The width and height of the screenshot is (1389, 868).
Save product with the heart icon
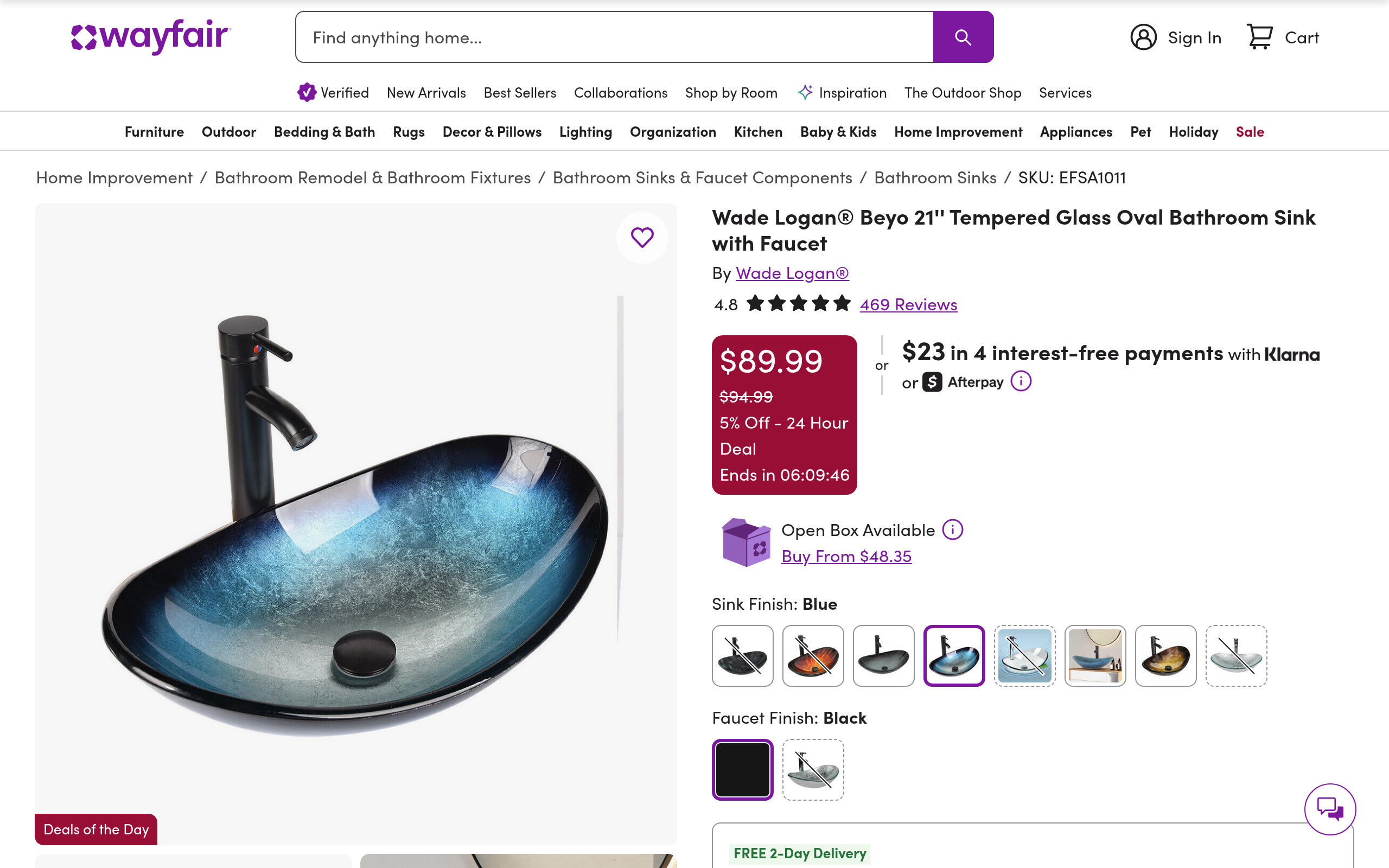(x=642, y=237)
